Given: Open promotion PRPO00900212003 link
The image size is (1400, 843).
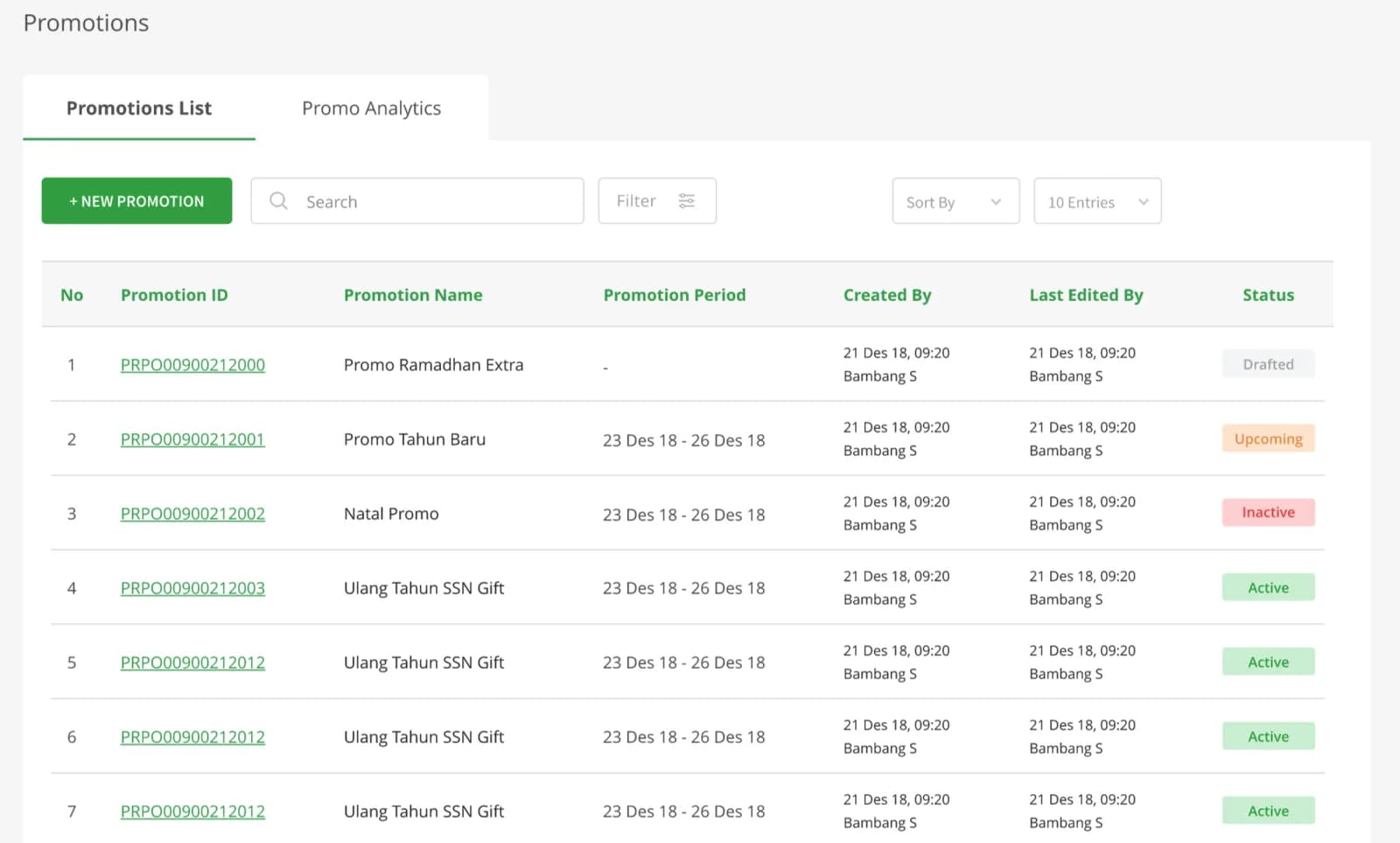Looking at the screenshot, I should coord(192,588).
